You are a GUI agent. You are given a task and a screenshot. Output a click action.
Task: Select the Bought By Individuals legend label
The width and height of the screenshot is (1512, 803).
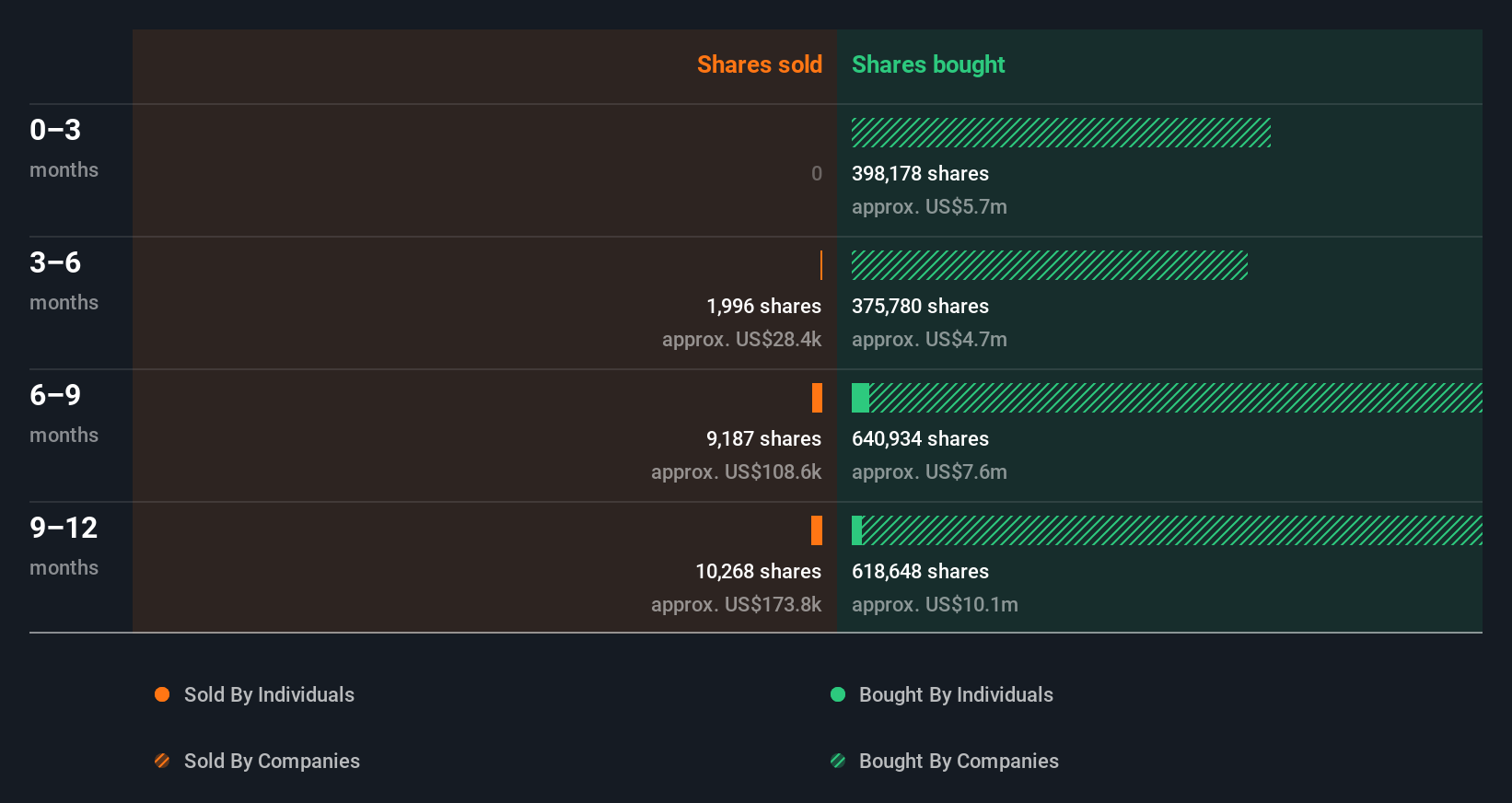(956, 694)
